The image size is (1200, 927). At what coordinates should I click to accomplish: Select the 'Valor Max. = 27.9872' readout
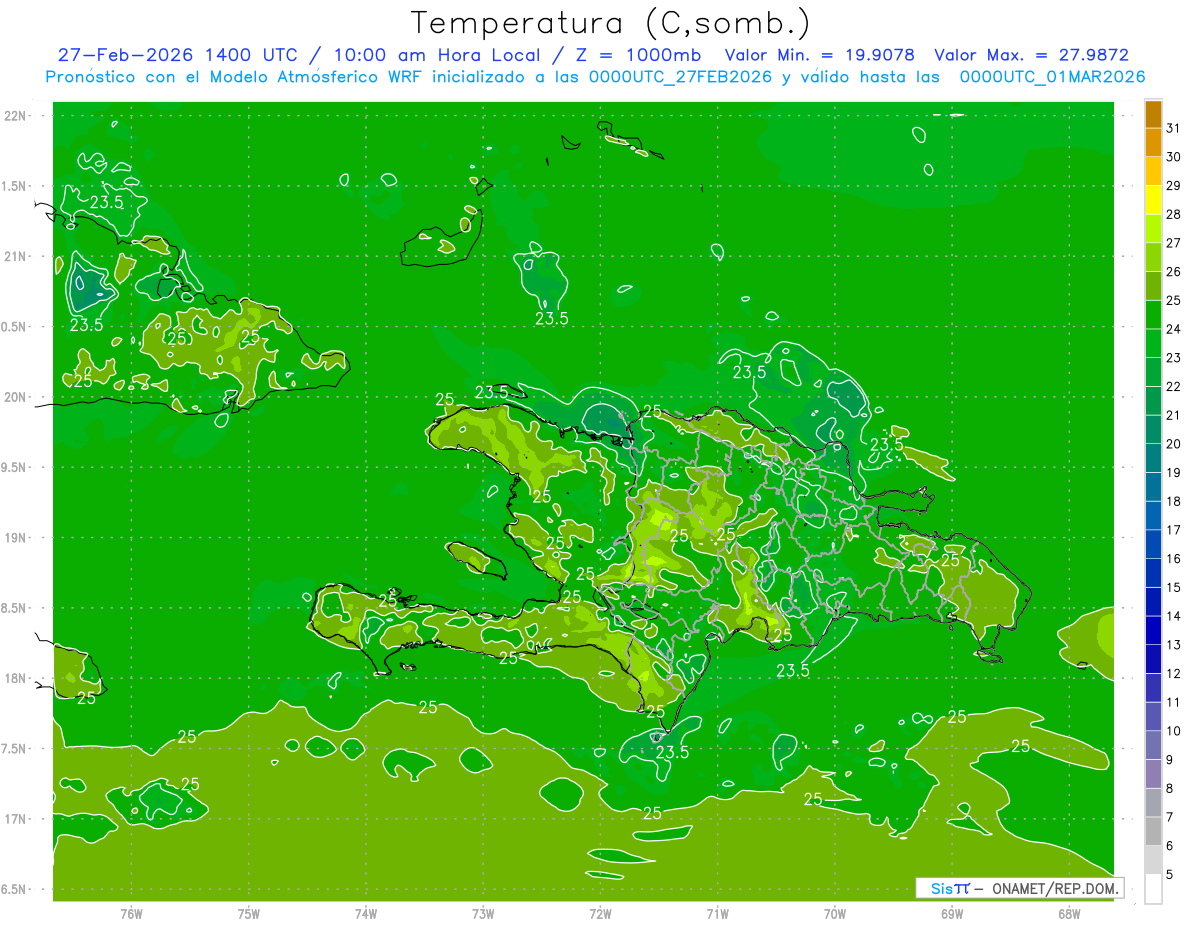click(1031, 55)
